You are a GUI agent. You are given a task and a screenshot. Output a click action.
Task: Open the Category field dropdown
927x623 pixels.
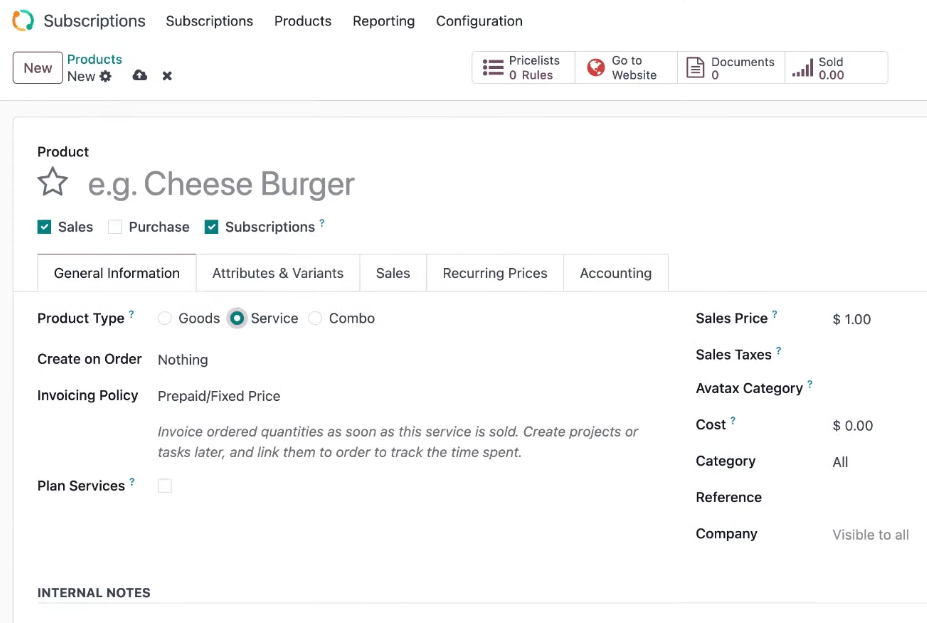pos(877,462)
